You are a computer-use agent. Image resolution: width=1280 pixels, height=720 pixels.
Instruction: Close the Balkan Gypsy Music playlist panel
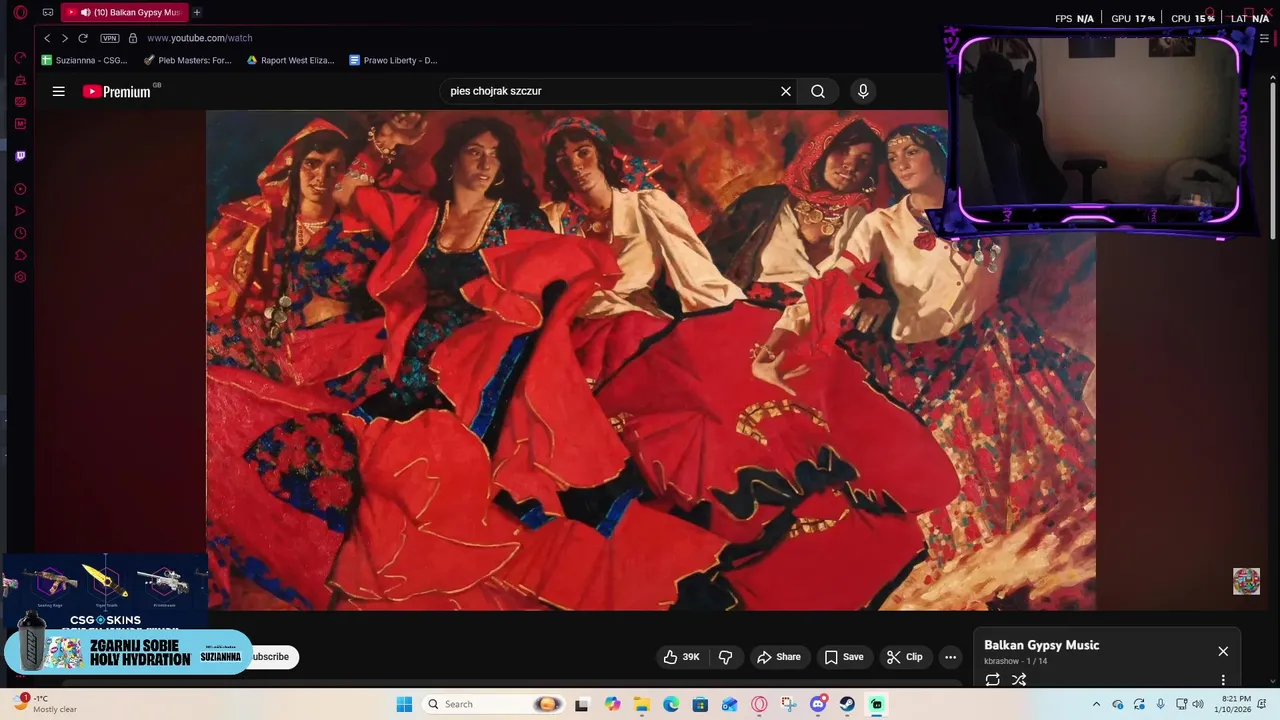coord(1223,651)
